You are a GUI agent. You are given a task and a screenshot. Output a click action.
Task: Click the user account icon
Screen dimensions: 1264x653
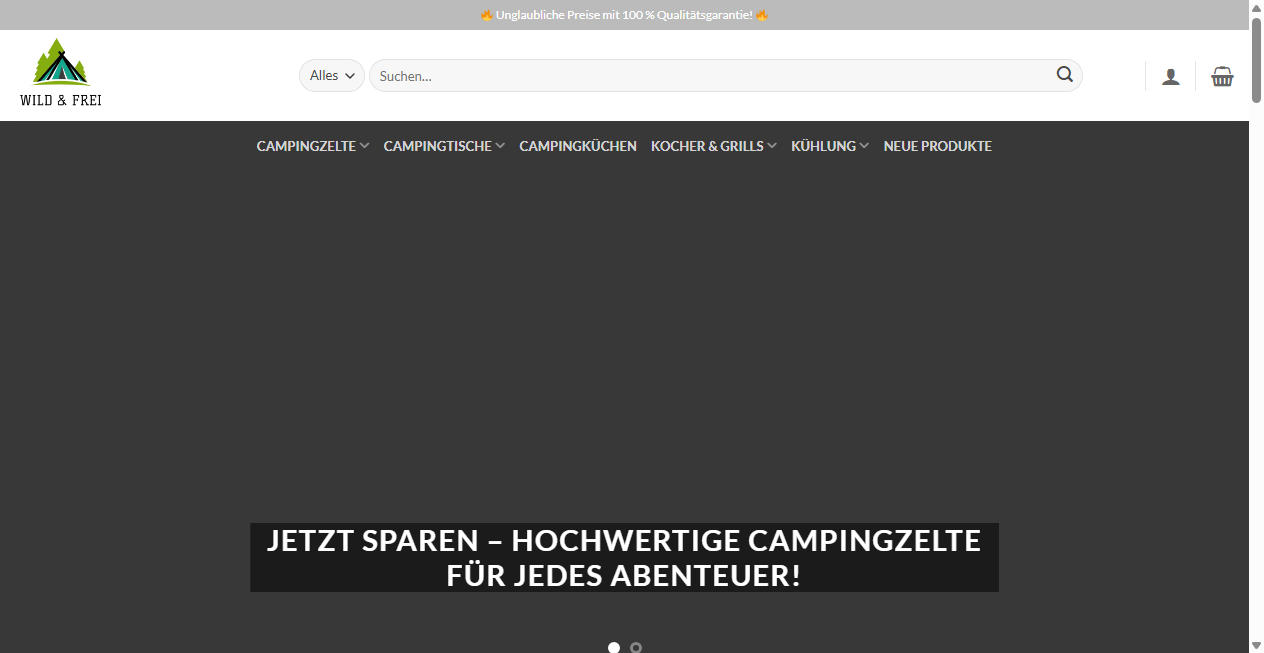[1171, 75]
